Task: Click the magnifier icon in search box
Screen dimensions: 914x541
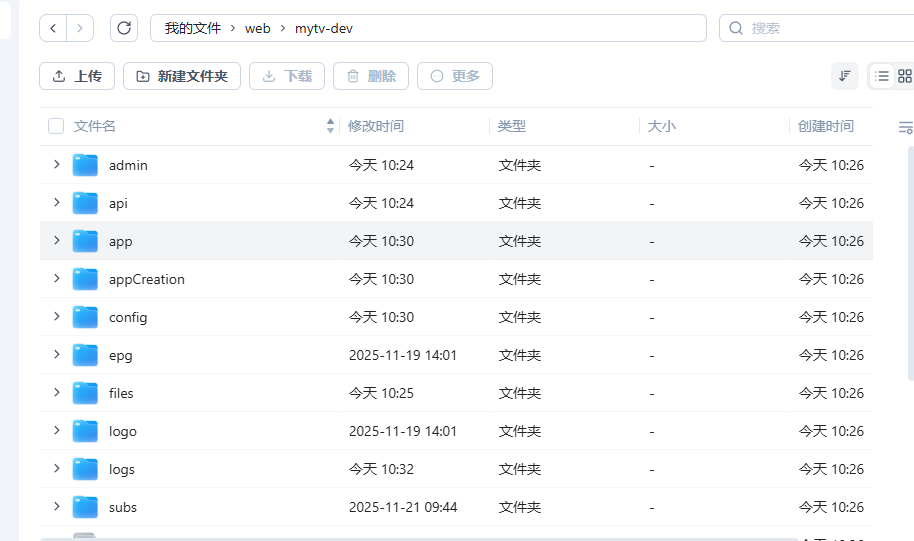Action: pyautogui.click(x=736, y=28)
